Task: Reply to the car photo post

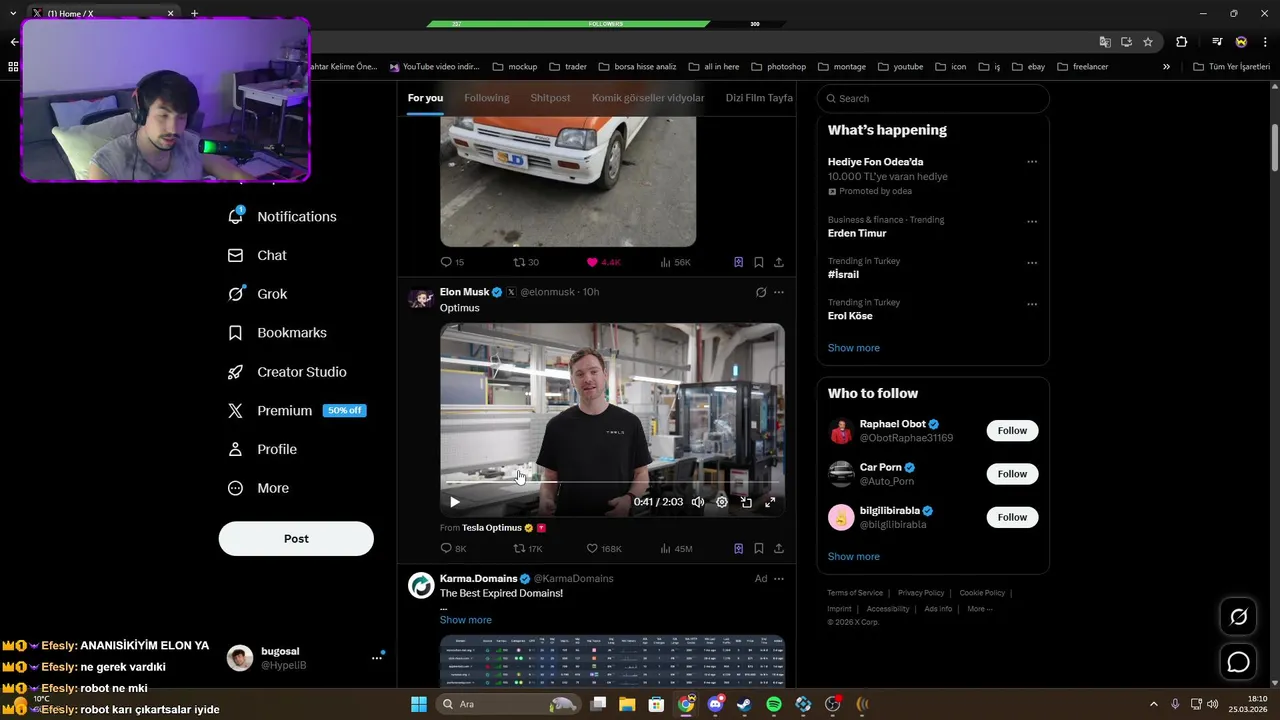Action: pyautogui.click(x=452, y=262)
